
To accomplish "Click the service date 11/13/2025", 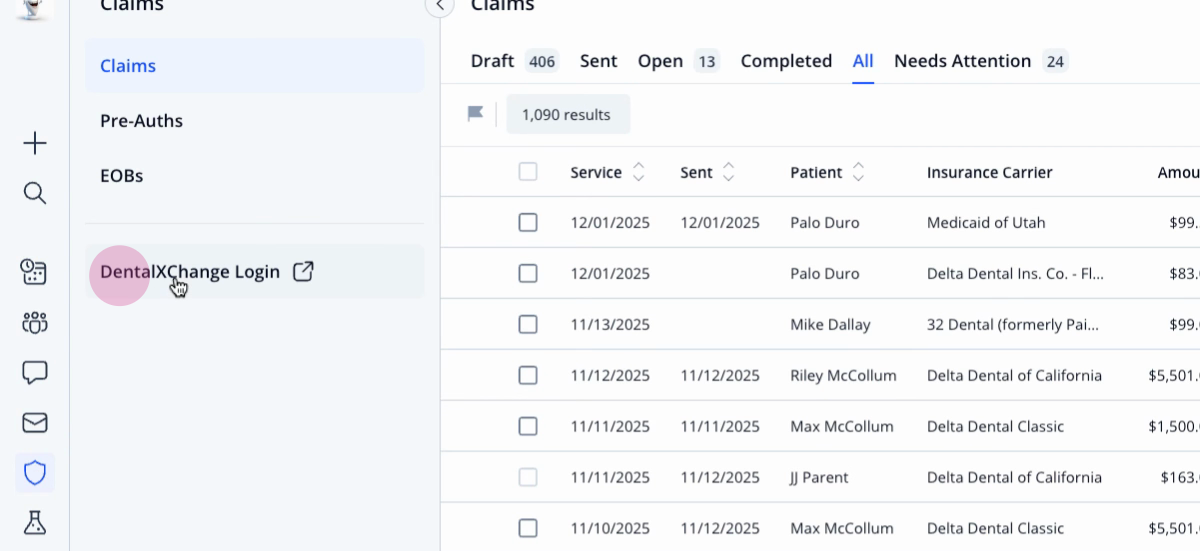I will (610, 325).
